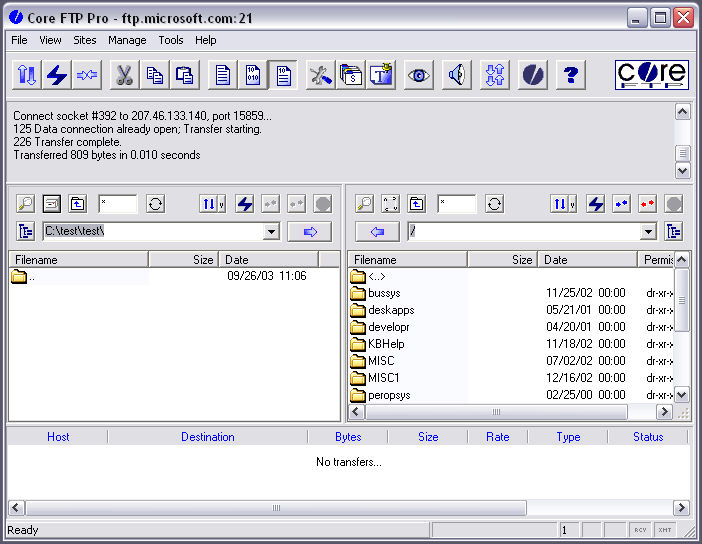Click the speaker sound icon
702x544 pixels.
457,75
